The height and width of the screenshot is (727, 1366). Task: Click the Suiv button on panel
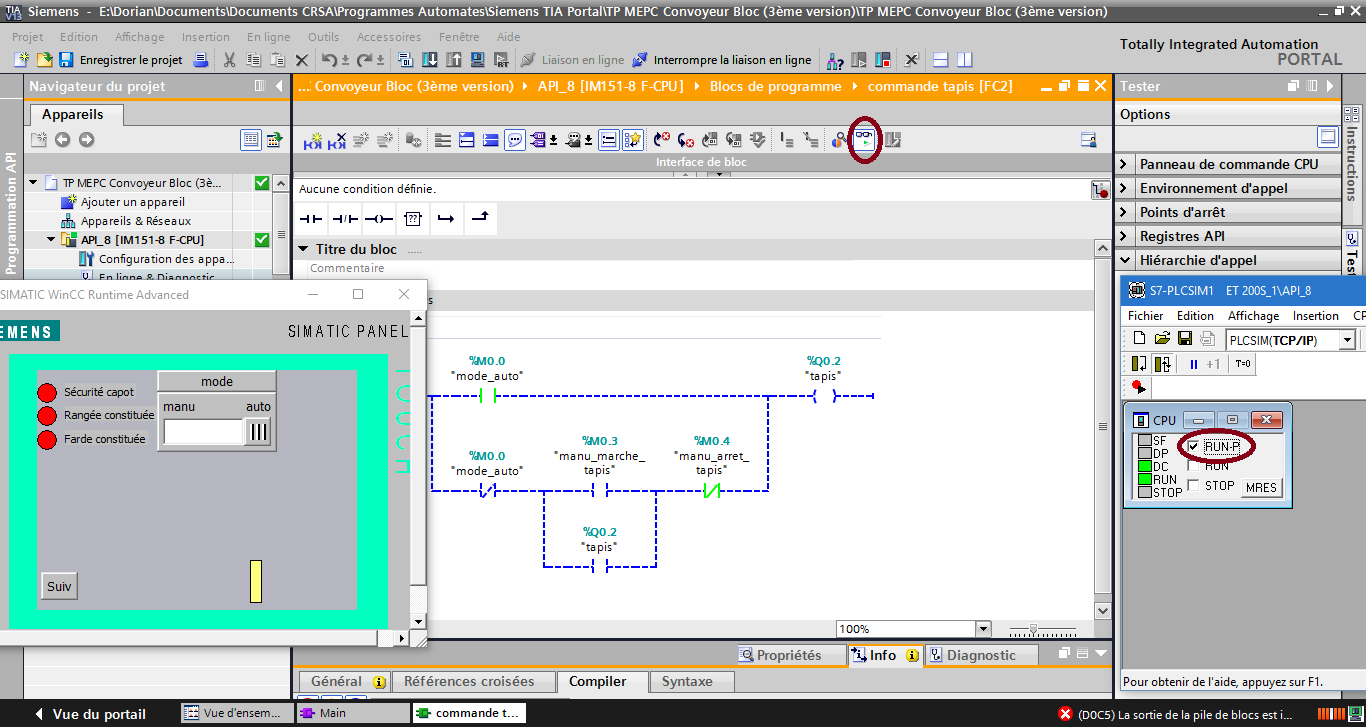59,586
